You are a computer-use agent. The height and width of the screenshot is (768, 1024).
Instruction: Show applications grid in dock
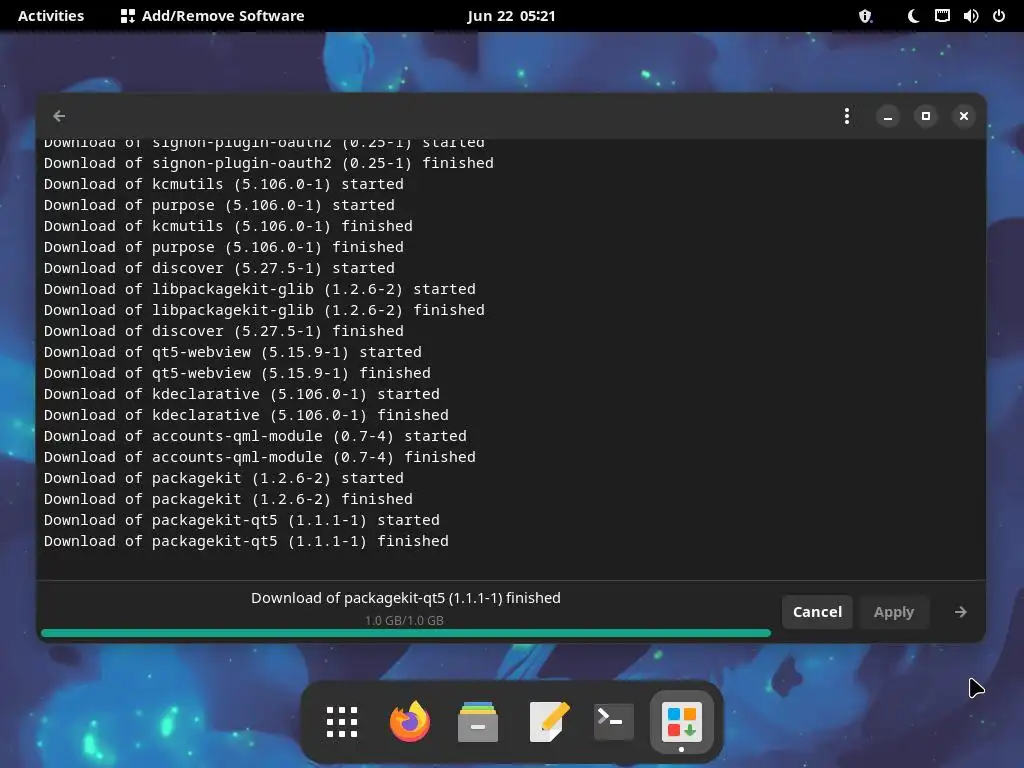click(x=342, y=722)
